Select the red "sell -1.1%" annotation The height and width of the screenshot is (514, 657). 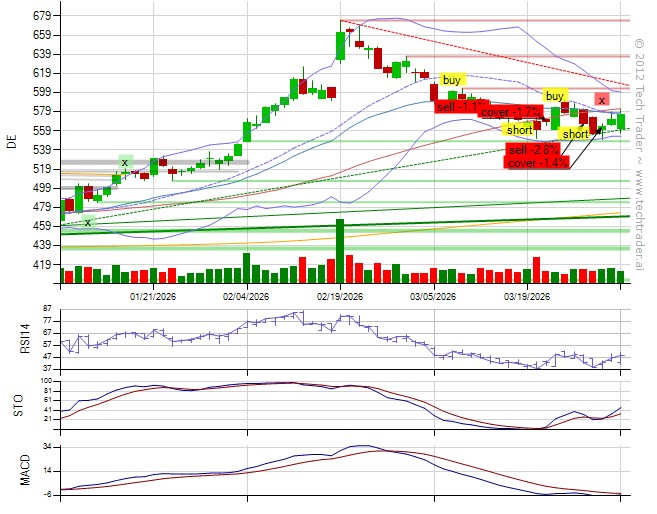click(x=459, y=107)
